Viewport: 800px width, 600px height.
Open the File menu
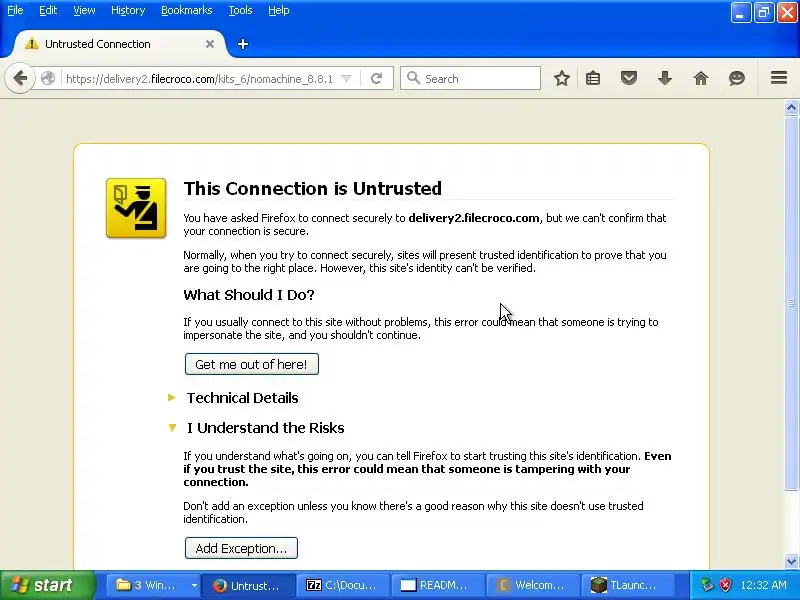[x=15, y=10]
